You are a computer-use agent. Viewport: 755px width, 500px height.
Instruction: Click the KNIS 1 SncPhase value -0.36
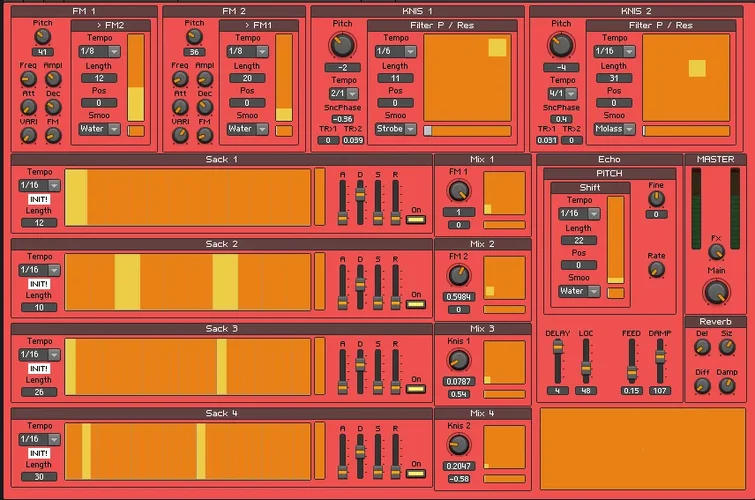[342, 119]
